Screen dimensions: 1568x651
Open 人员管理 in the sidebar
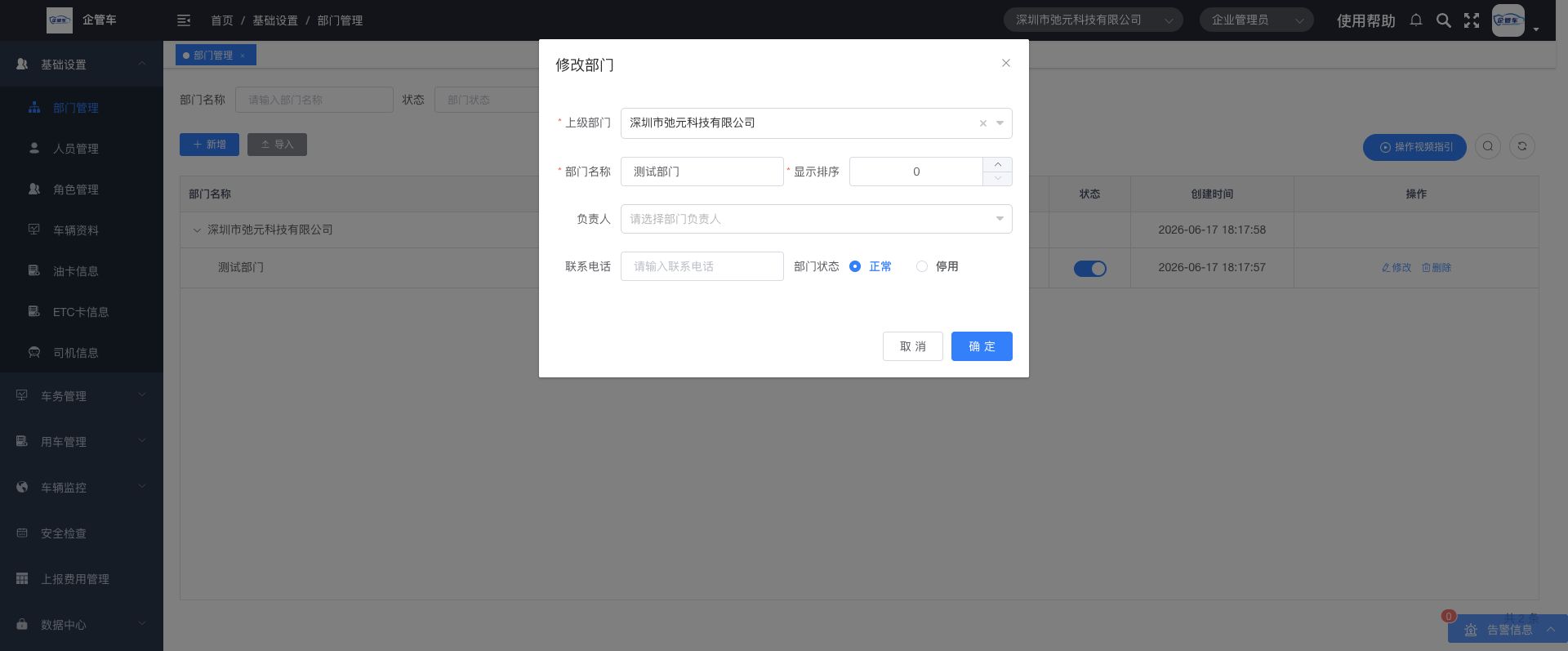point(82,149)
